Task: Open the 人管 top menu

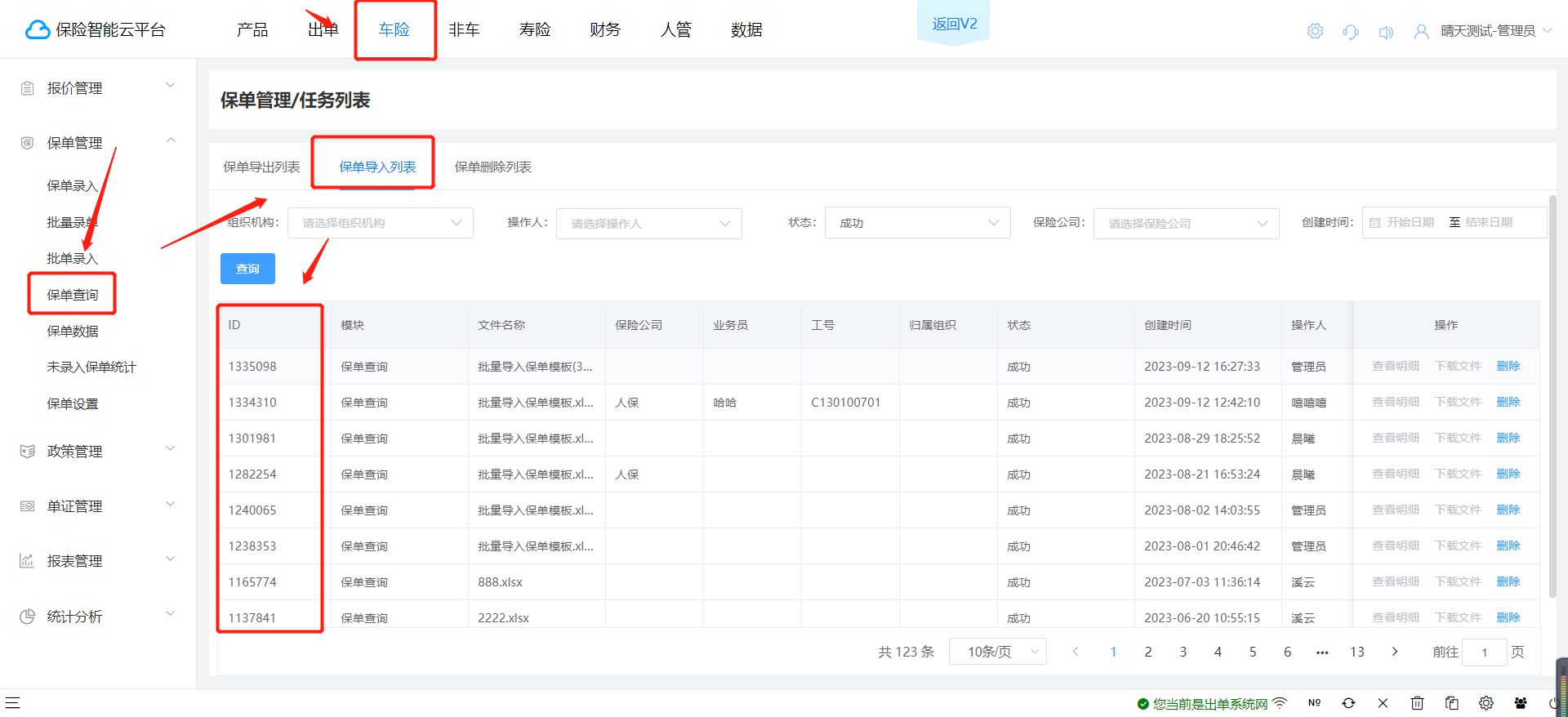Action: point(676,30)
